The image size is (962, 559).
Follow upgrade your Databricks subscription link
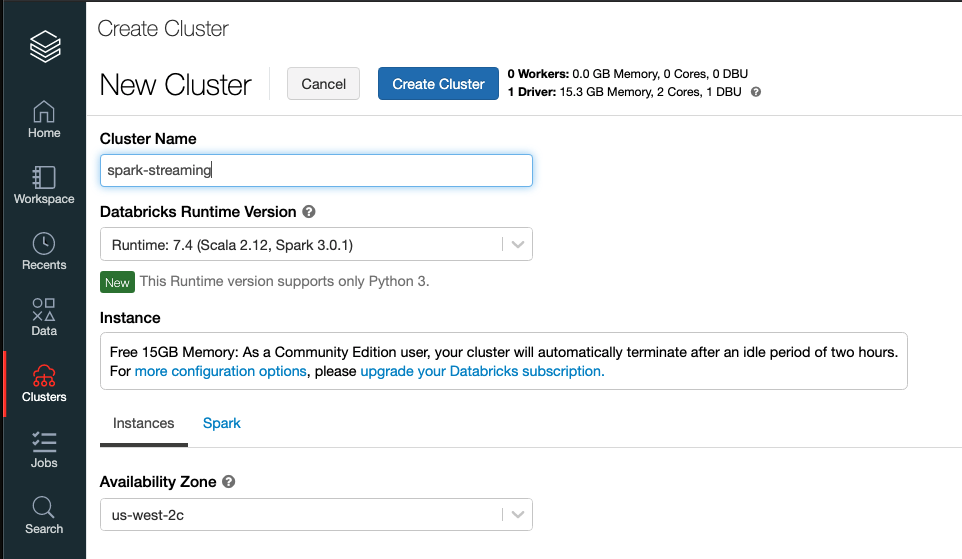tap(482, 371)
